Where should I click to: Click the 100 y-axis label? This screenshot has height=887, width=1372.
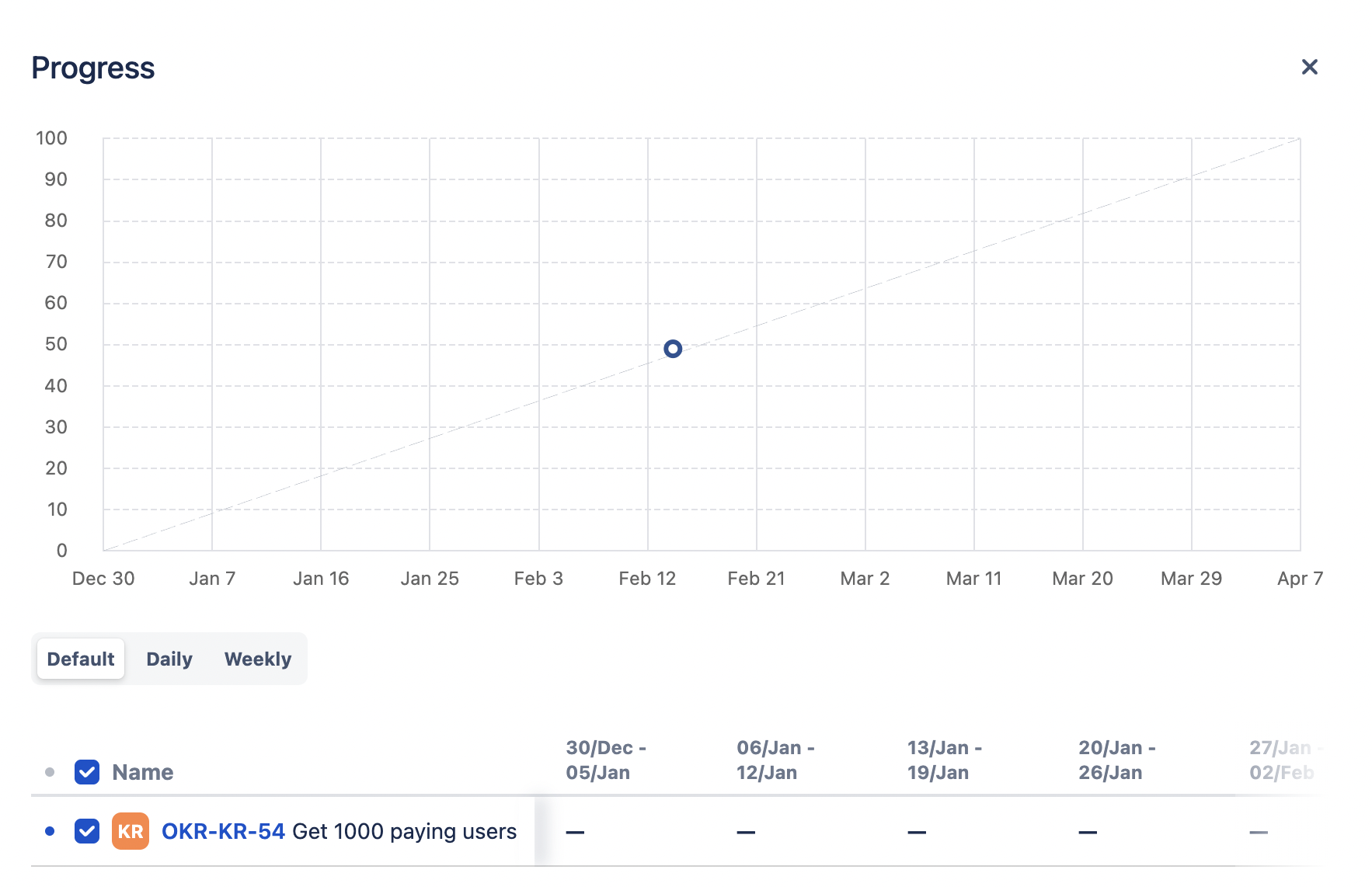point(51,138)
